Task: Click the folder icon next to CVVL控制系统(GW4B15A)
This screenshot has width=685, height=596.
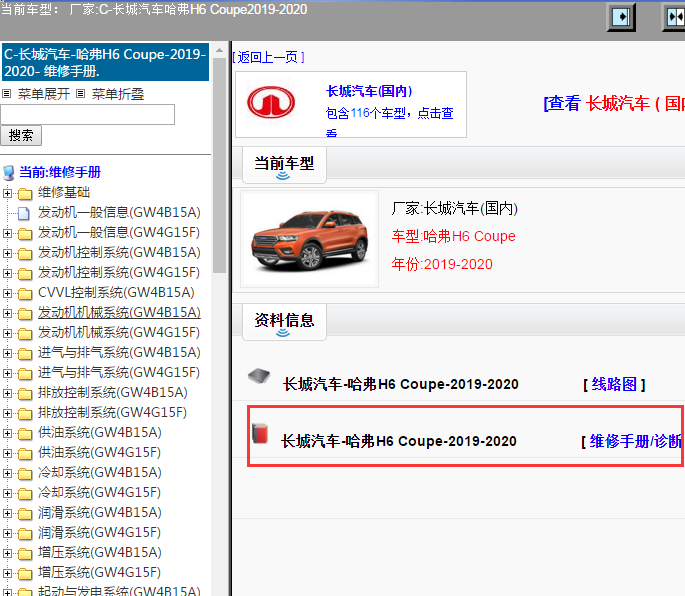Action: click(x=25, y=292)
